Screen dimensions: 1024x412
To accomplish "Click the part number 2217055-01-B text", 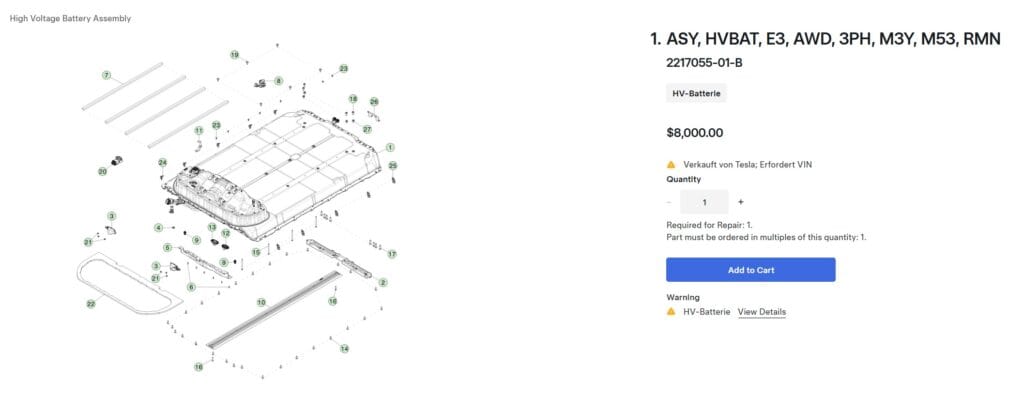I will [705, 63].
